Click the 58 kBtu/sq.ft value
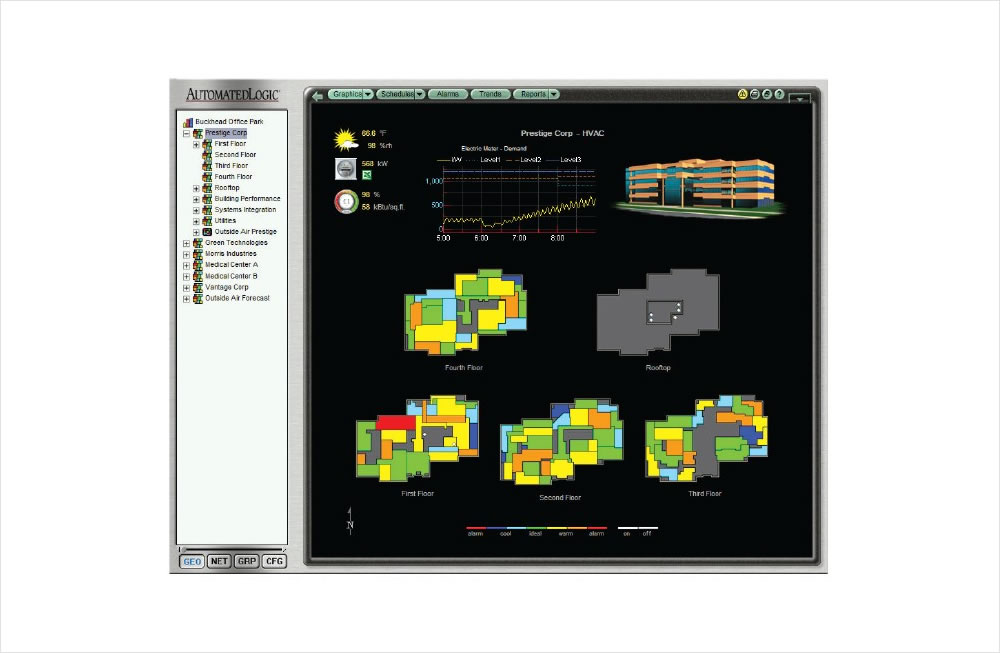 point(383,207)
